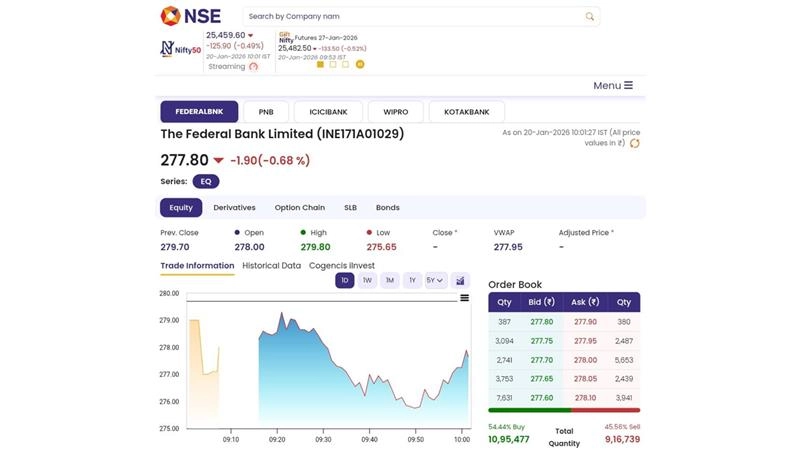
Task: Click the refresh icon beside price timestamp
Action: tap(634, 143)
